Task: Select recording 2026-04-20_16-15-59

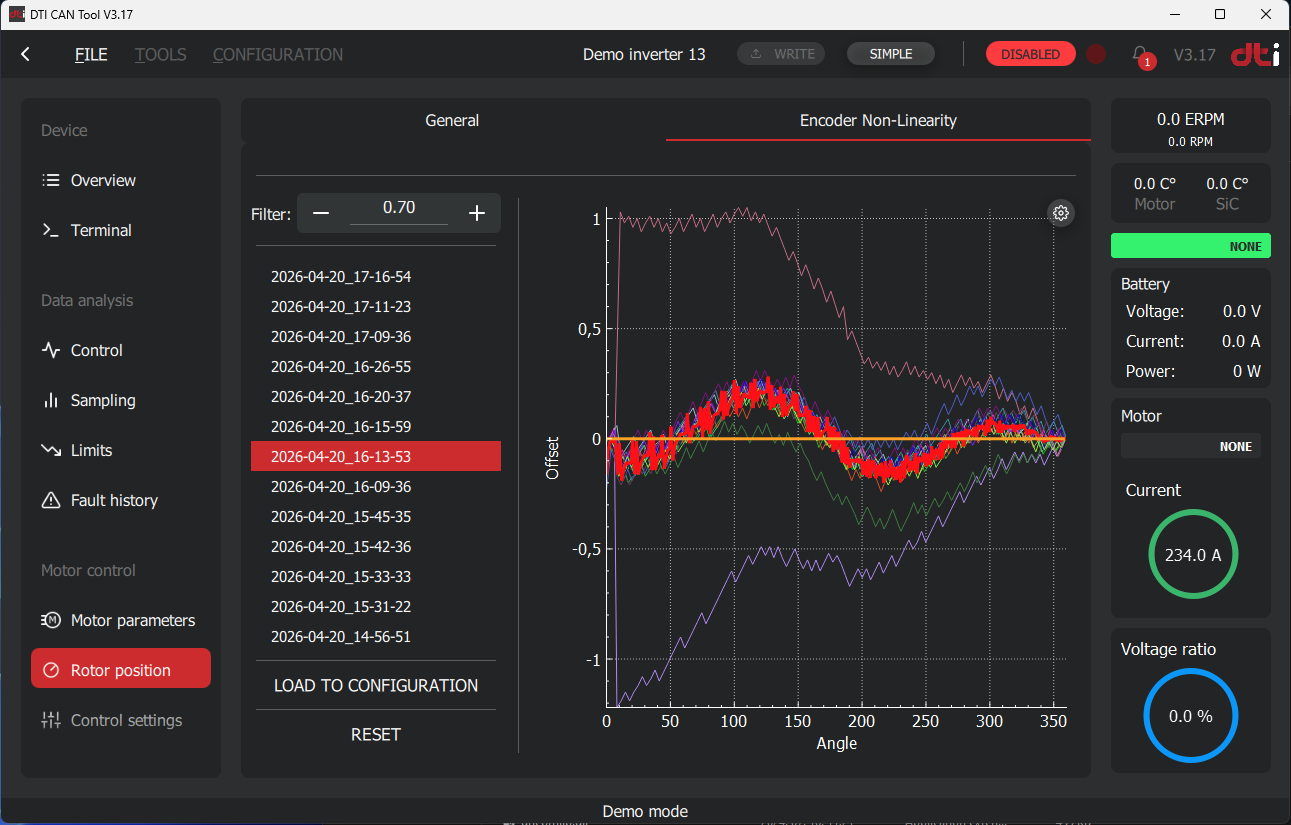Action: coord(376,427)
